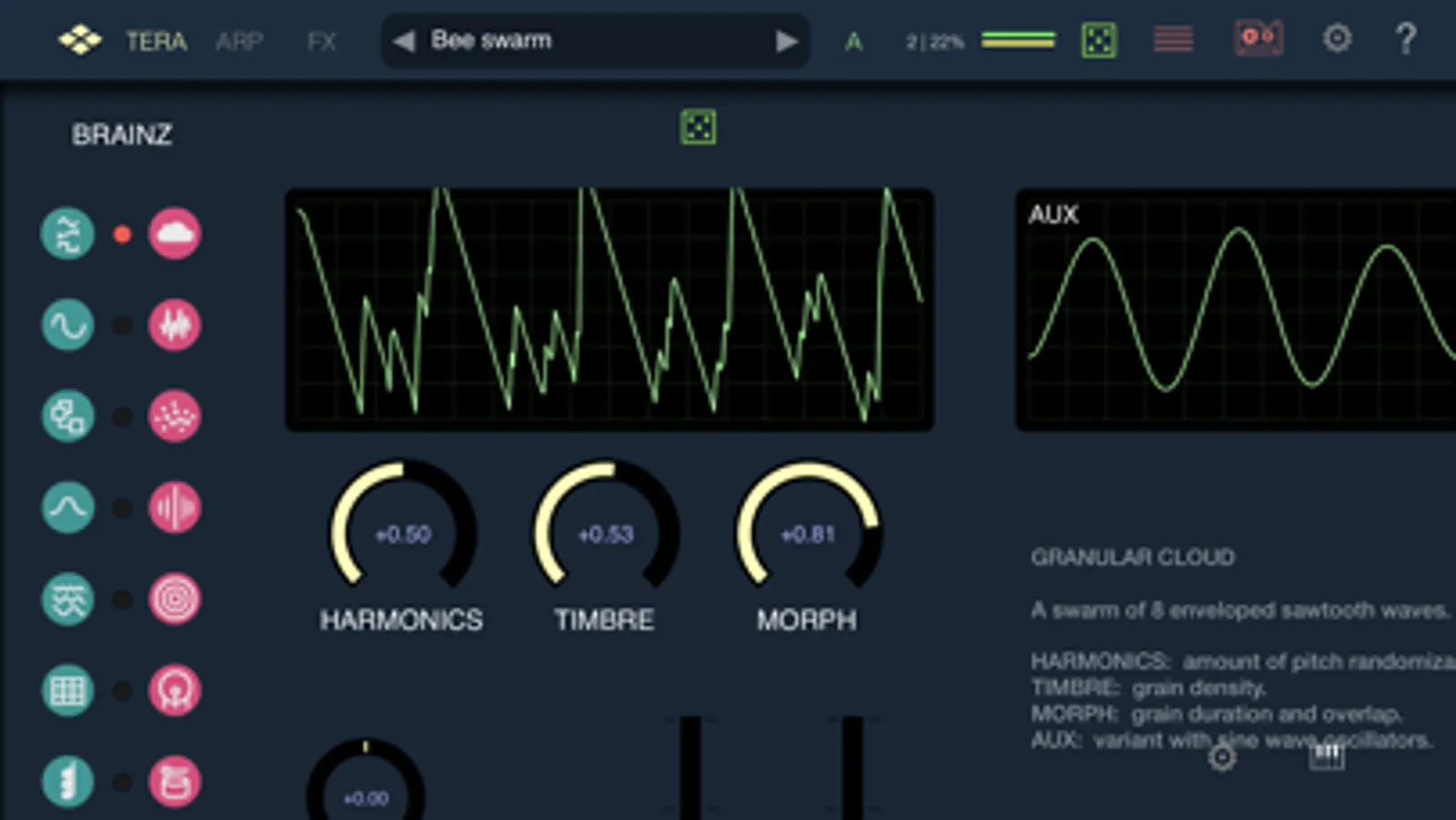Click the 2|22% voice and CPU readout

coord(934,41)
